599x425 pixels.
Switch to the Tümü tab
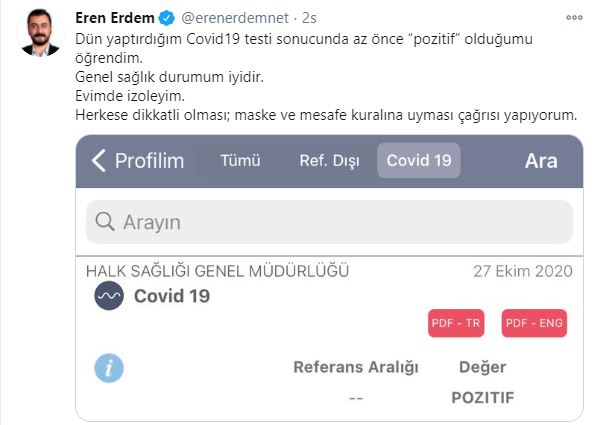point(240,160)
